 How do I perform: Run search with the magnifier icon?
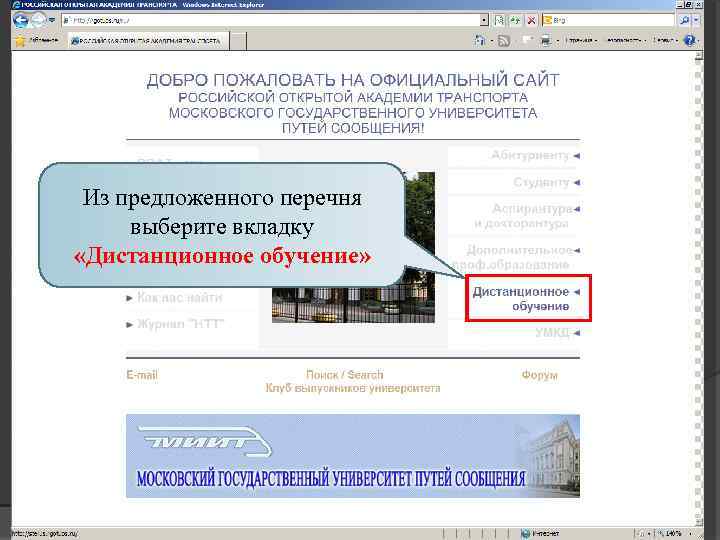tap(684, 20)
